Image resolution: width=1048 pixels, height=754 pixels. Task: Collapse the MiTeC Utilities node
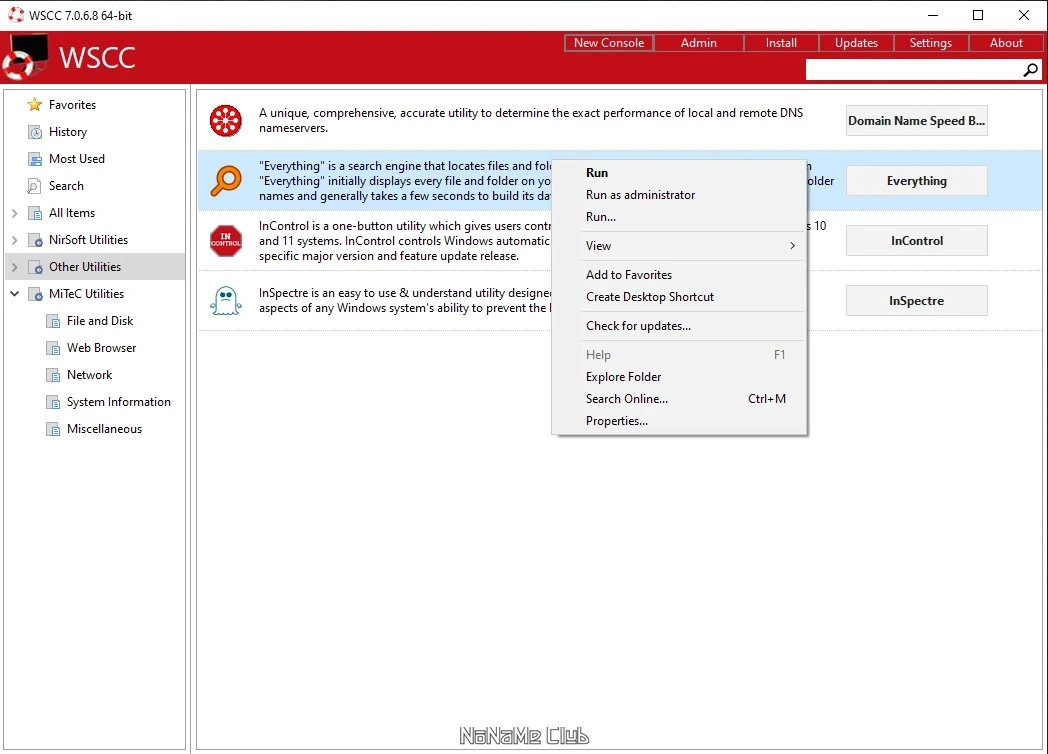[x=14, y=293]
